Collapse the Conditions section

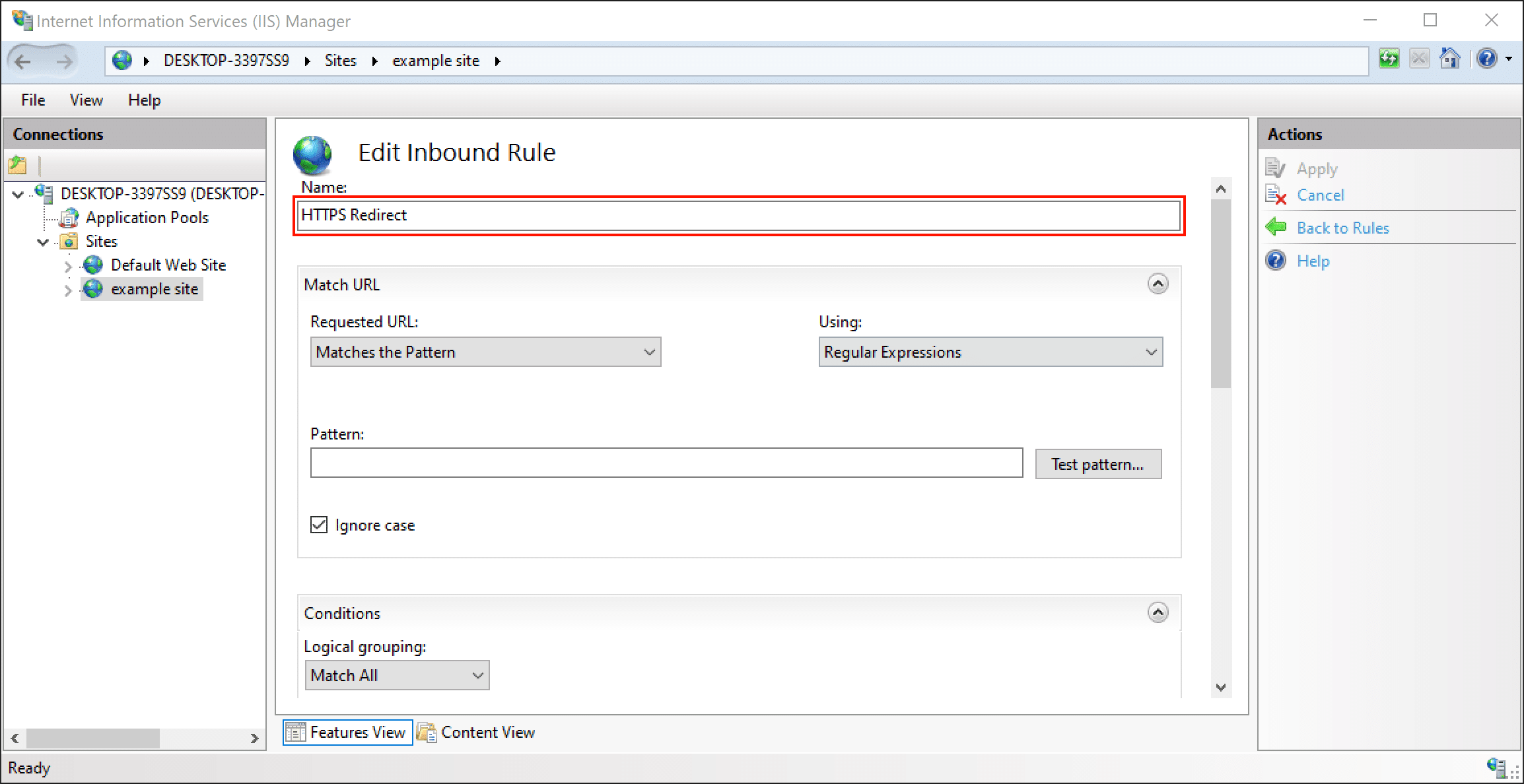click(1158, 613)
